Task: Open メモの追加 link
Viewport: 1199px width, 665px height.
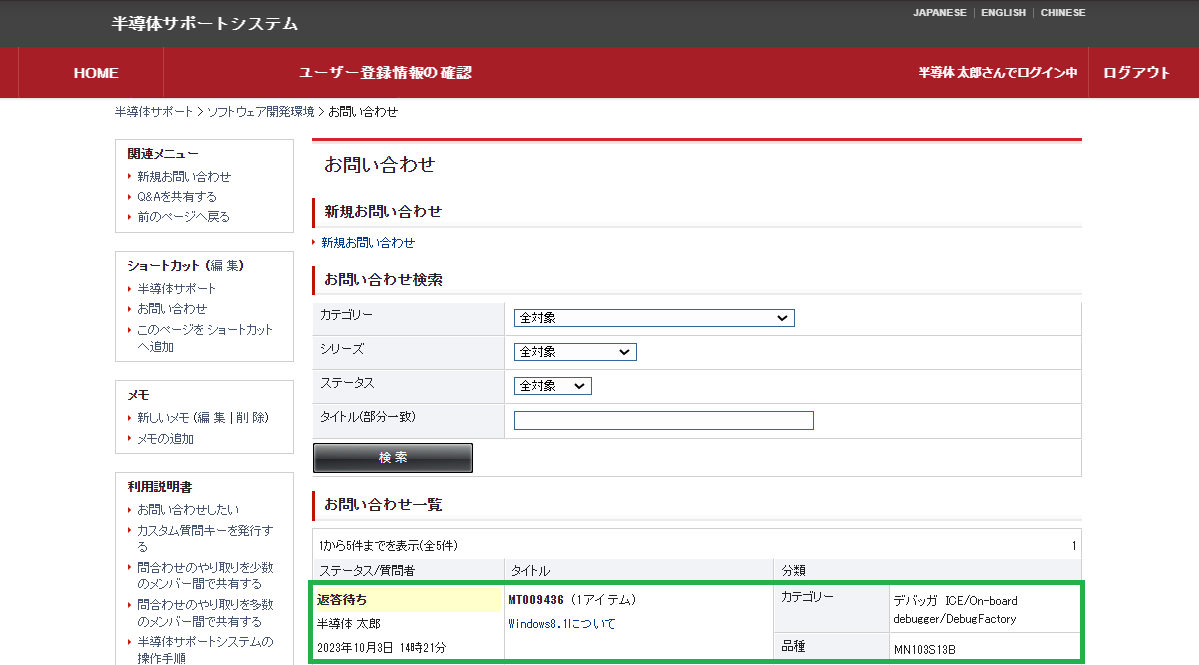Action: coord(165,439)
